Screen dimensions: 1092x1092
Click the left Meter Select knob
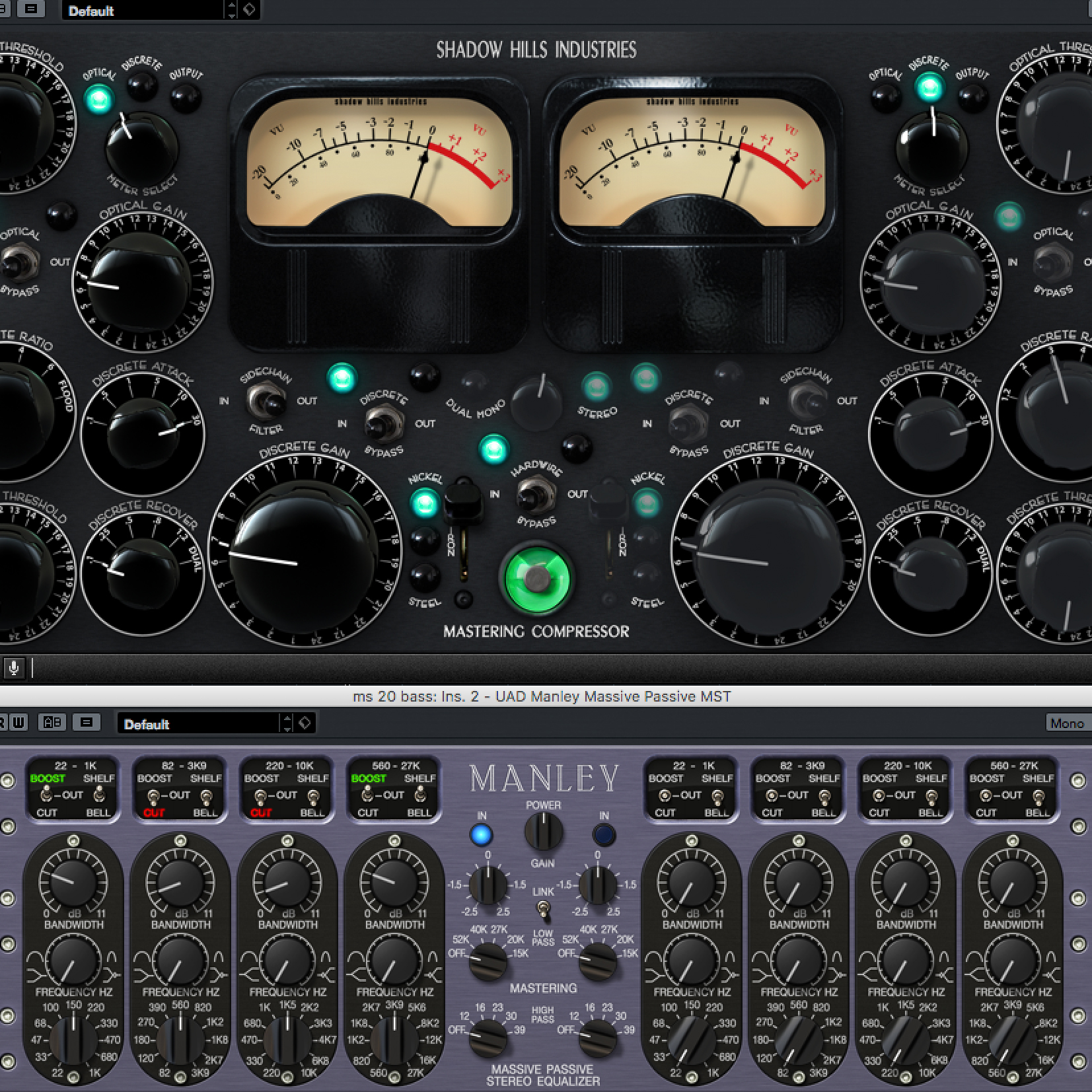(141, 149)
